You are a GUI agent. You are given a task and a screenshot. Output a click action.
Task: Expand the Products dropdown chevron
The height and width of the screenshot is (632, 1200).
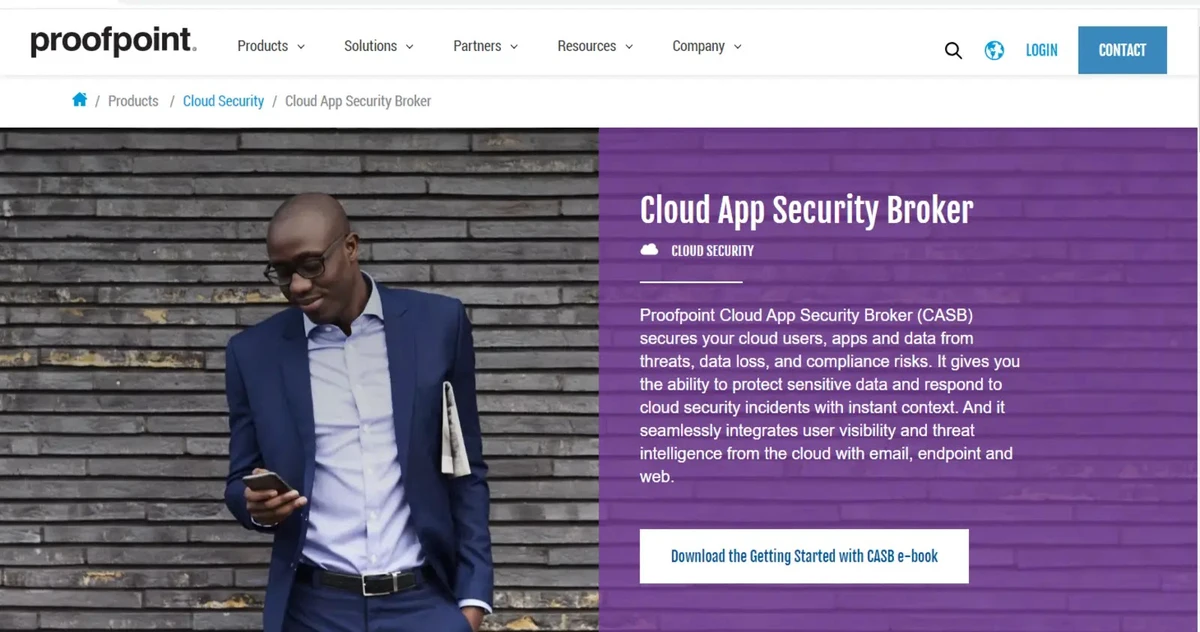coord(301,47)
